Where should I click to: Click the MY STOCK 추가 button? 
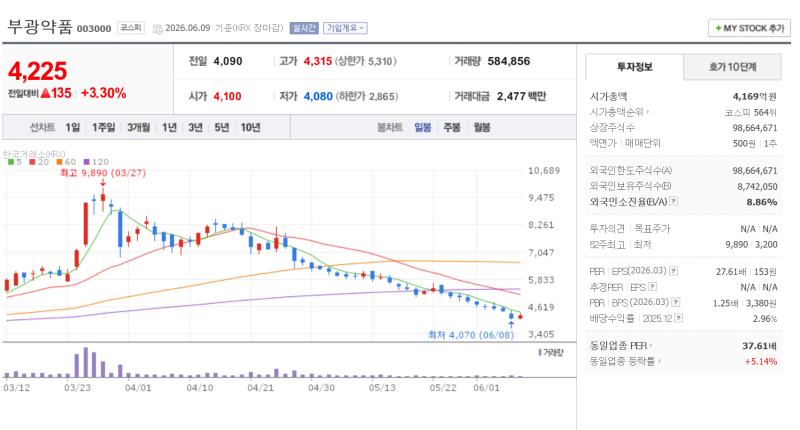(749, 28)
